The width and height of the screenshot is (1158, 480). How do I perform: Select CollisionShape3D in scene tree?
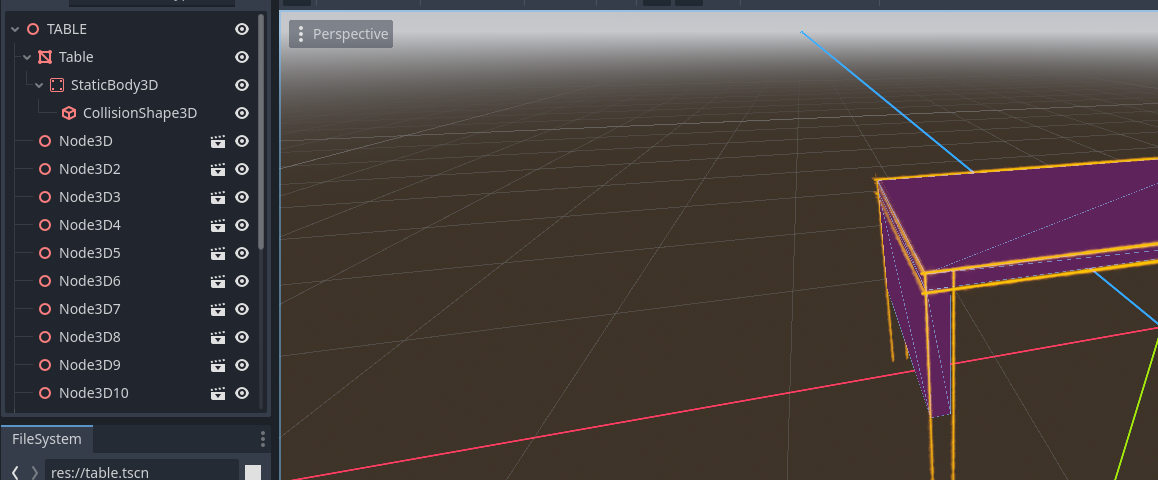[140, 113]
